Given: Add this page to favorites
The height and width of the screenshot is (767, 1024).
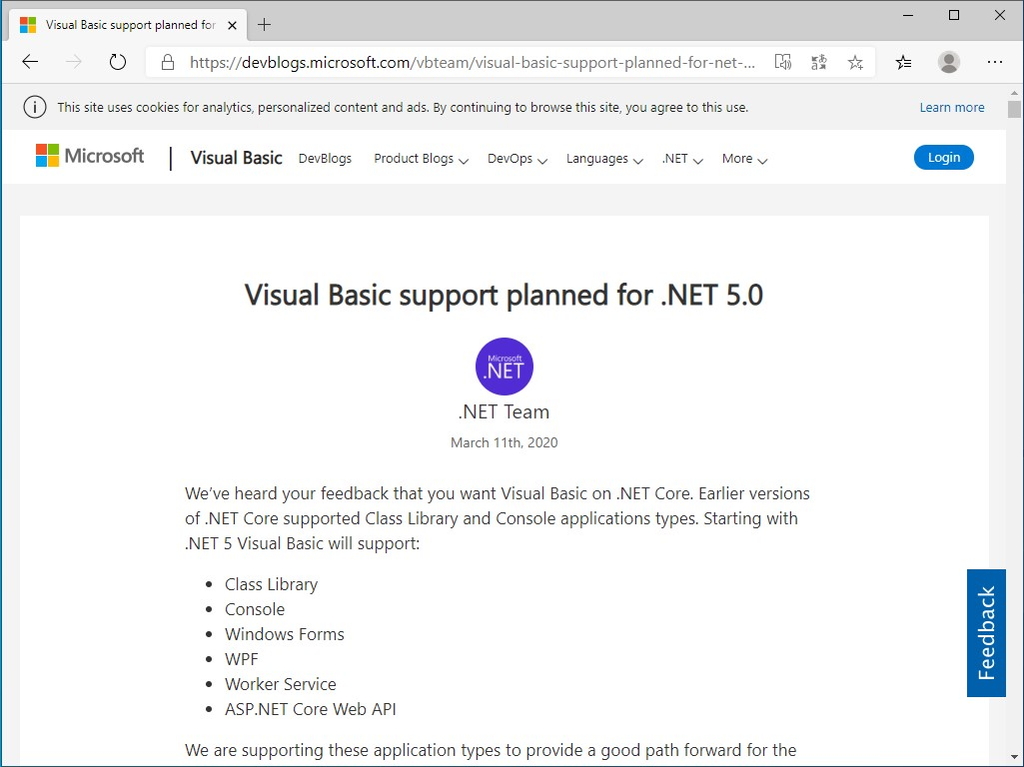Looking at the screenshot, I should coord(855,62).
